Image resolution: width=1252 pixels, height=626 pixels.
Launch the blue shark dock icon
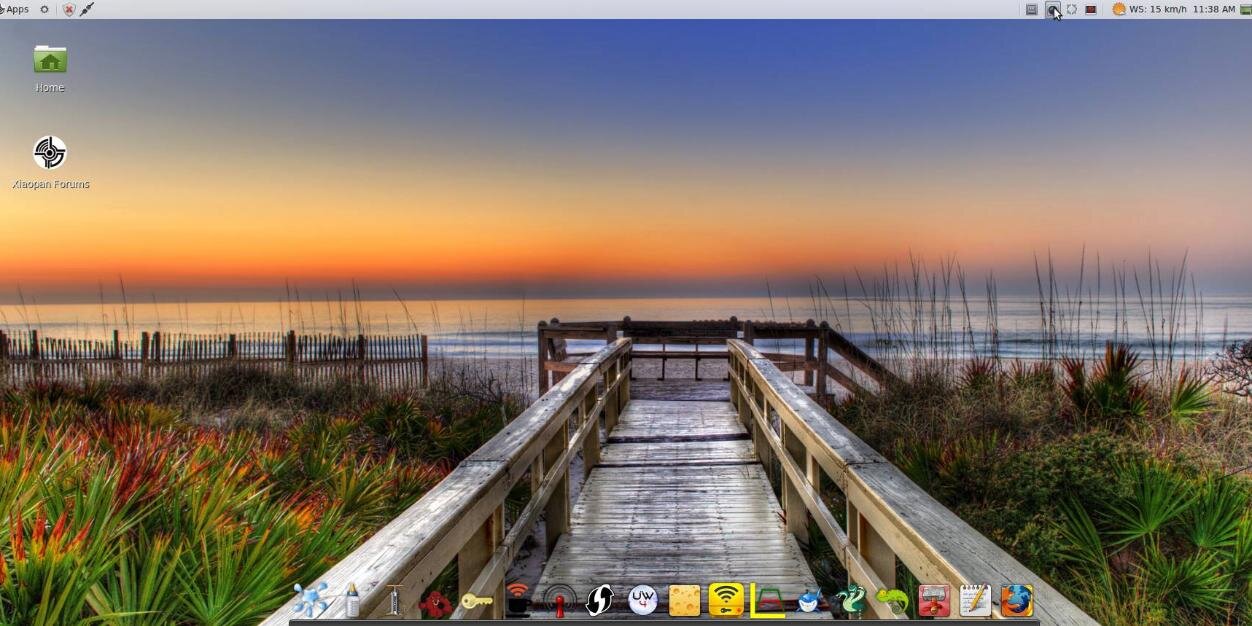[x=809, y=601]
